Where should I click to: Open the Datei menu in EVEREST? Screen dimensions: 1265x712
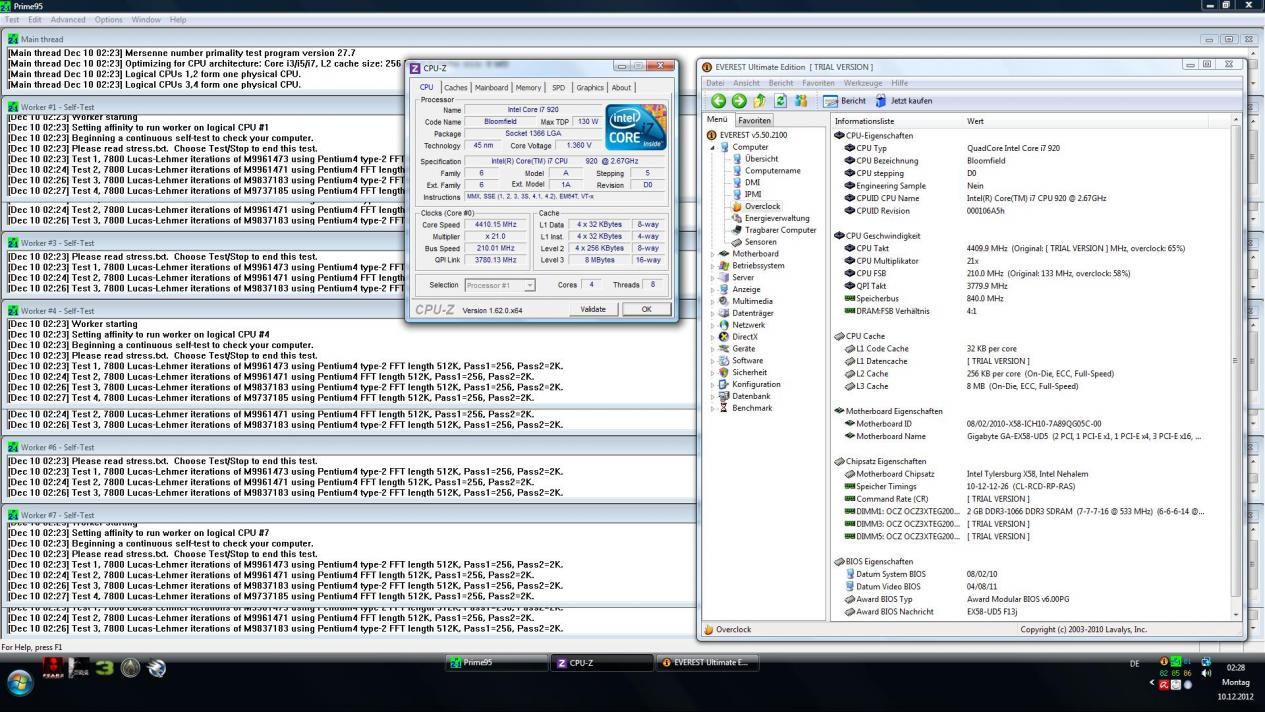(715, 83)
